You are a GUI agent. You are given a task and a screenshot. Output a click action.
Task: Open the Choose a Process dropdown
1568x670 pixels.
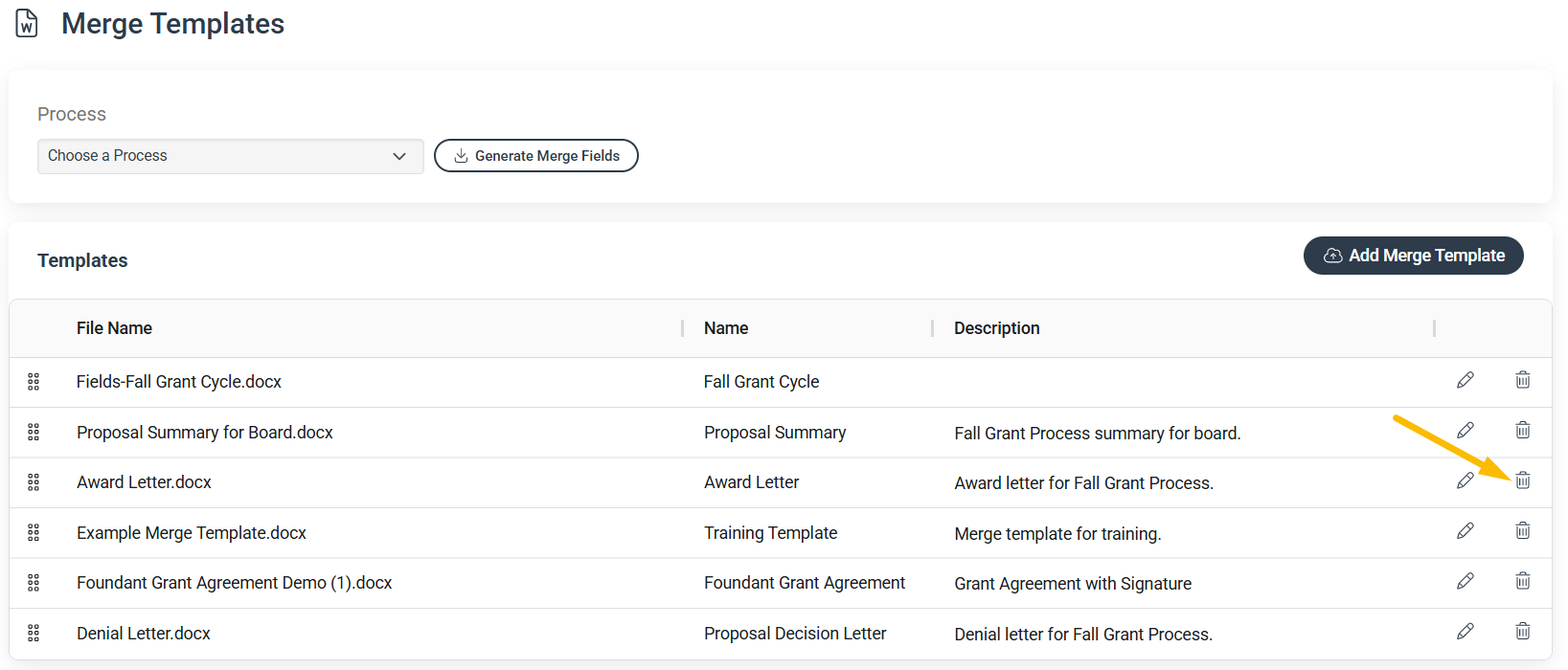point(230,156)
